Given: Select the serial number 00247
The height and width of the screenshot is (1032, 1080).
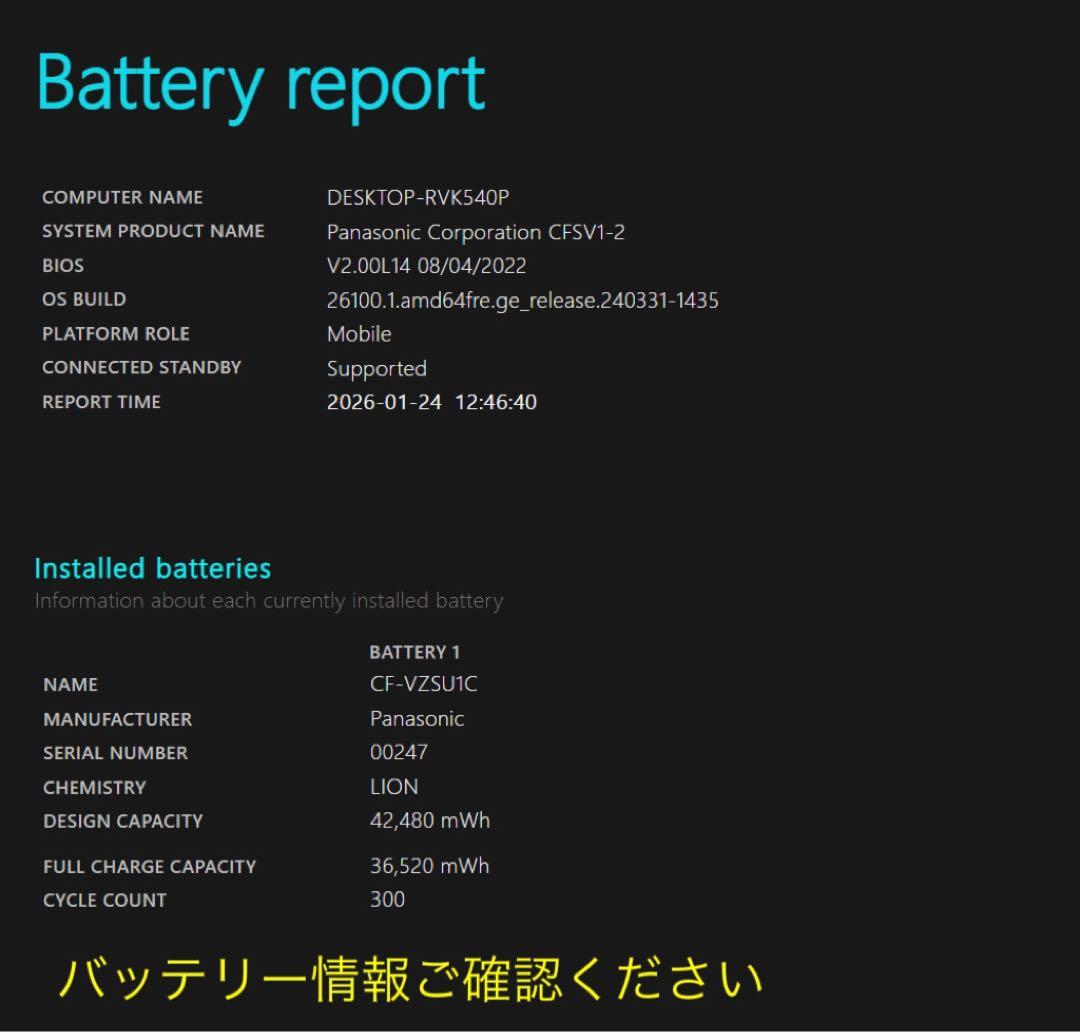Looking at the screenshot, I should point(400,752).
